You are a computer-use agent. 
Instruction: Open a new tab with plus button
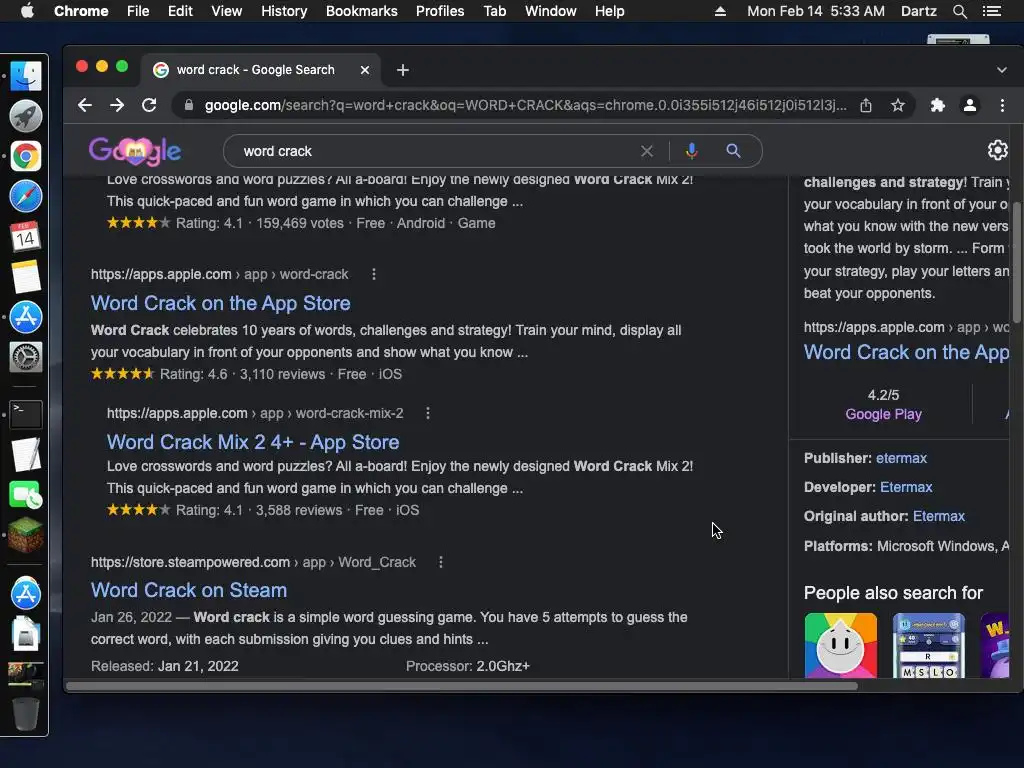tap(403, 70)
